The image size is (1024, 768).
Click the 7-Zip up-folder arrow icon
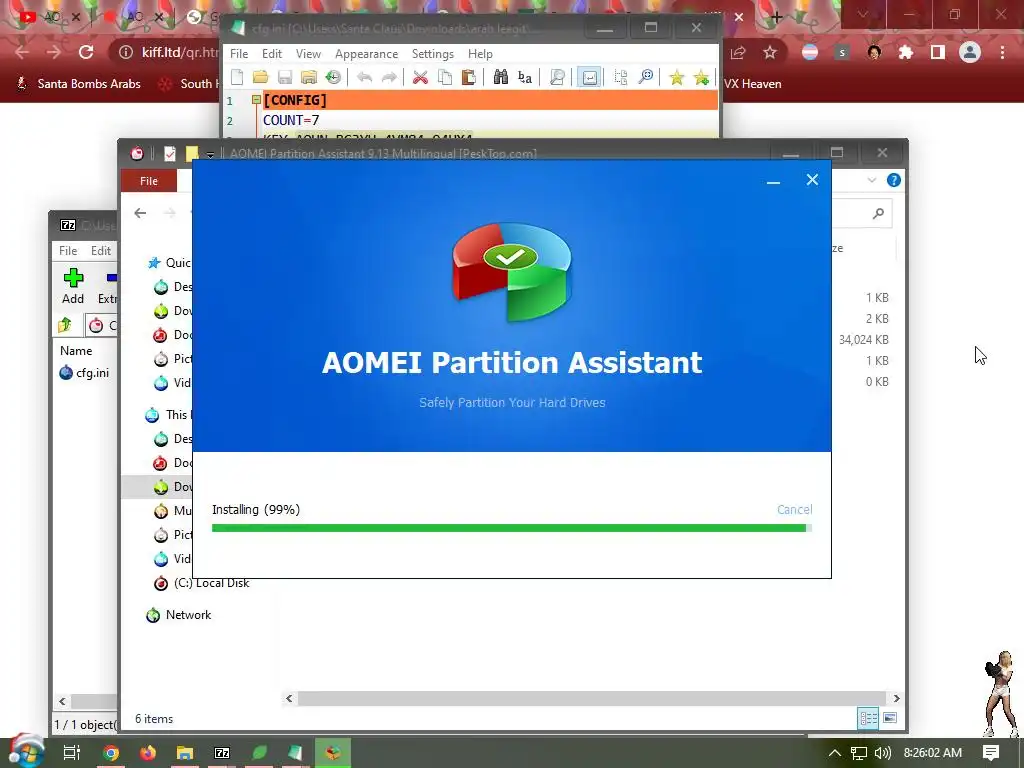click(x=65, y=325)
